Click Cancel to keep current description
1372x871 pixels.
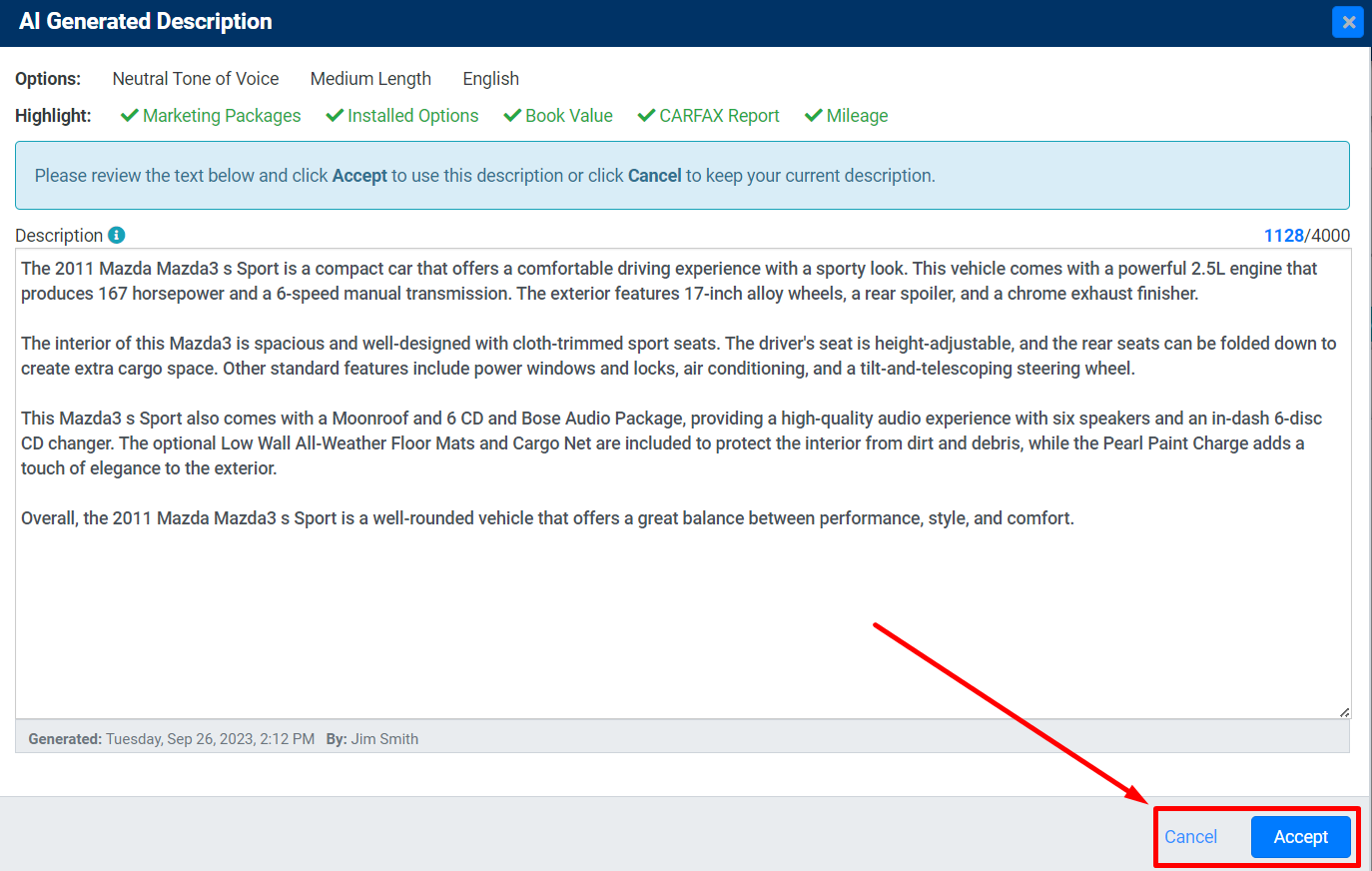click(1190, 837)
